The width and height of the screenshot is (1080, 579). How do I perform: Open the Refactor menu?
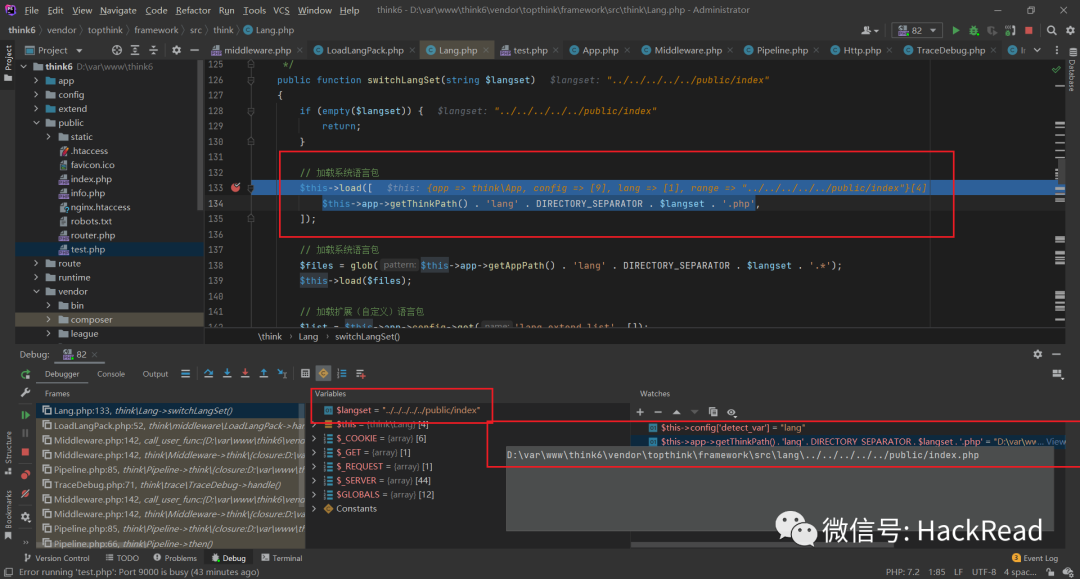193,10
